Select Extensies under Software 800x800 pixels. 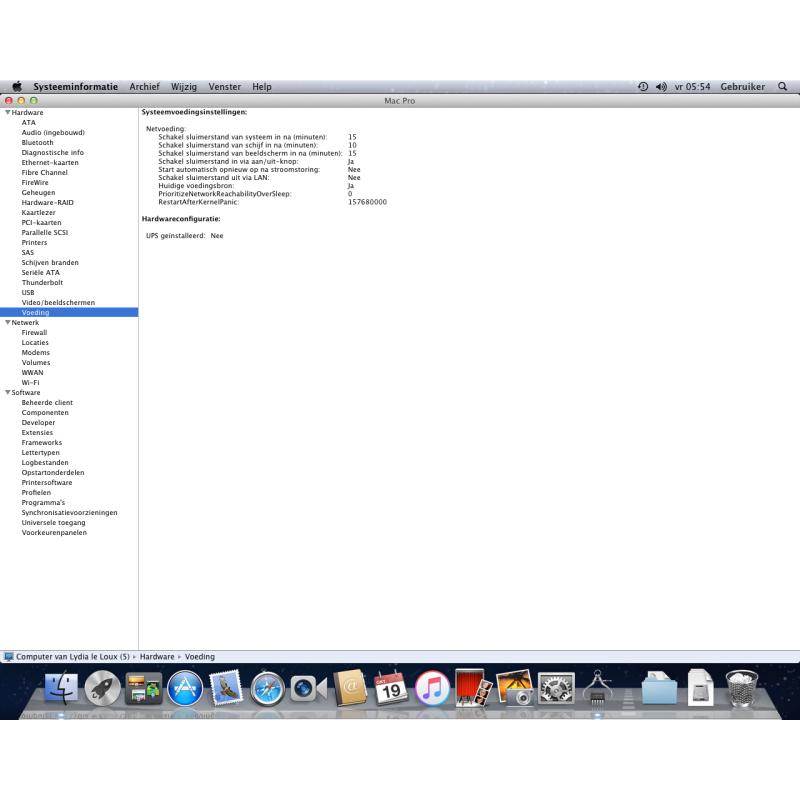coord(37,433)
